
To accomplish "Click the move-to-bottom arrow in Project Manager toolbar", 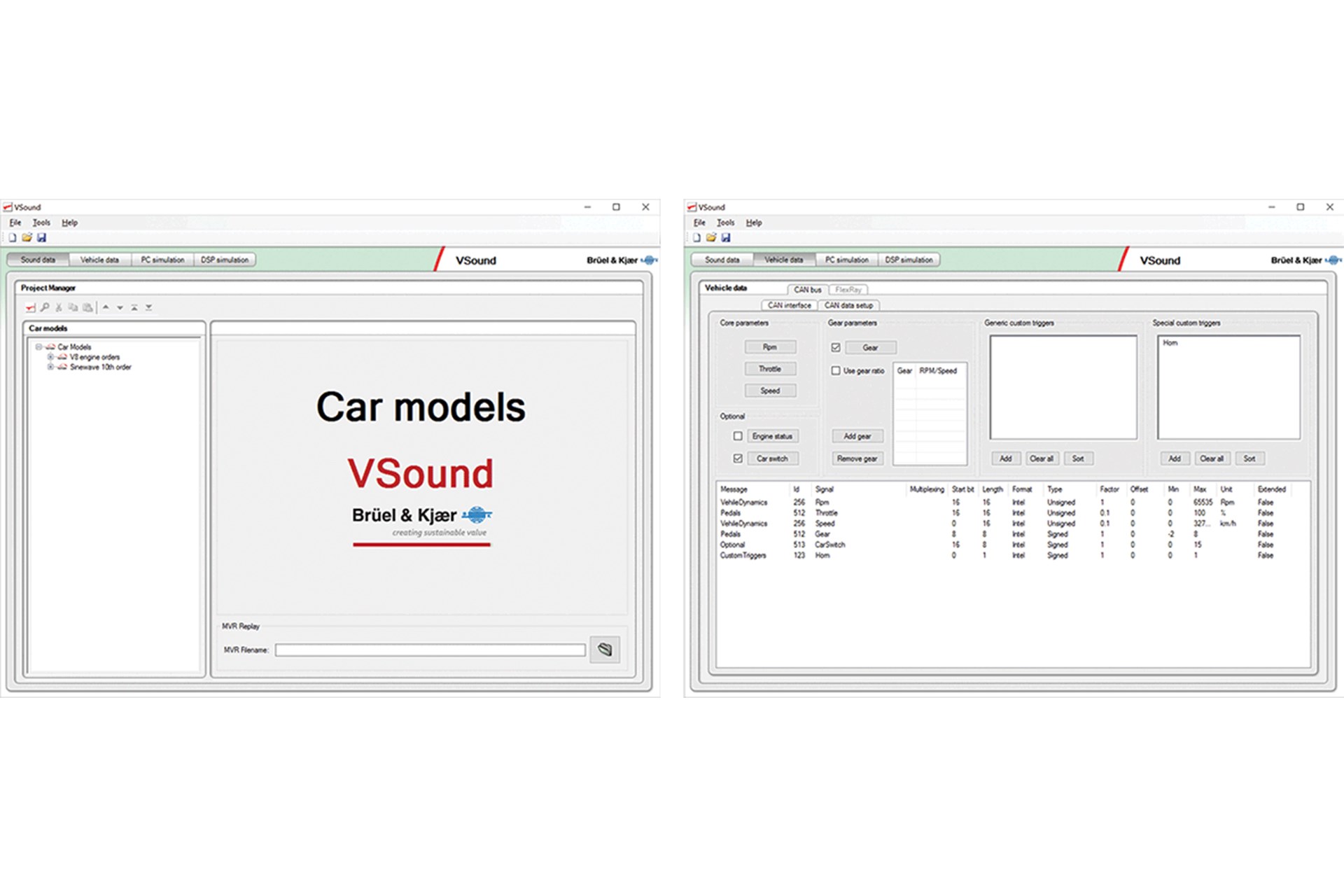I will tap(149, 307).
